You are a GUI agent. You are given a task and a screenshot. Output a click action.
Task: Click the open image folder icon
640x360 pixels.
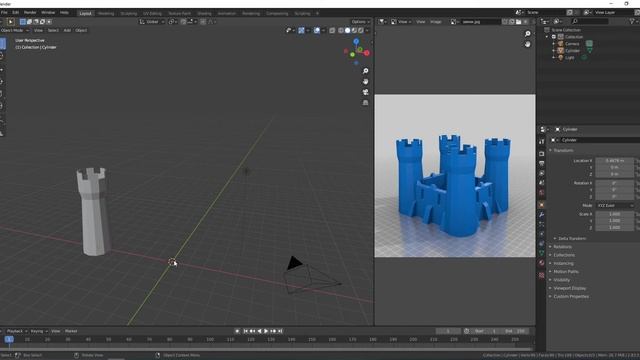click(518, 22)
